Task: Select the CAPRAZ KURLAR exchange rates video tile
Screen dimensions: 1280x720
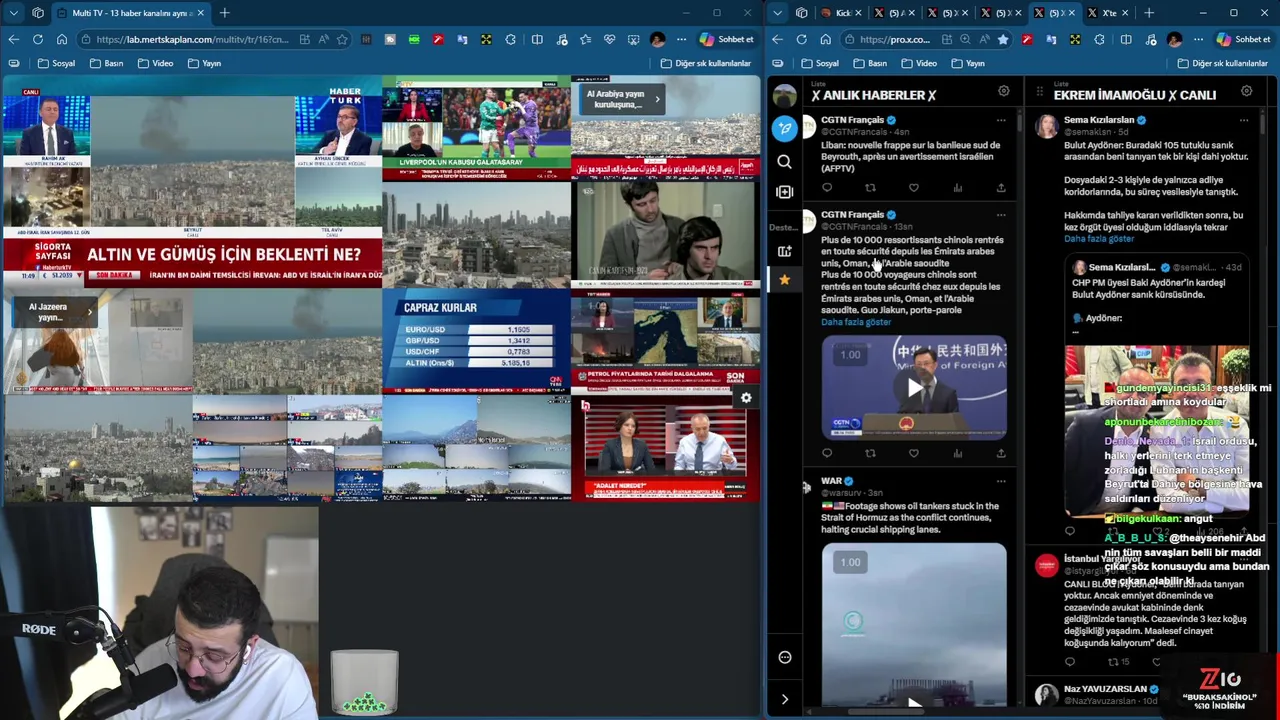Action: (x=476, y=341)
